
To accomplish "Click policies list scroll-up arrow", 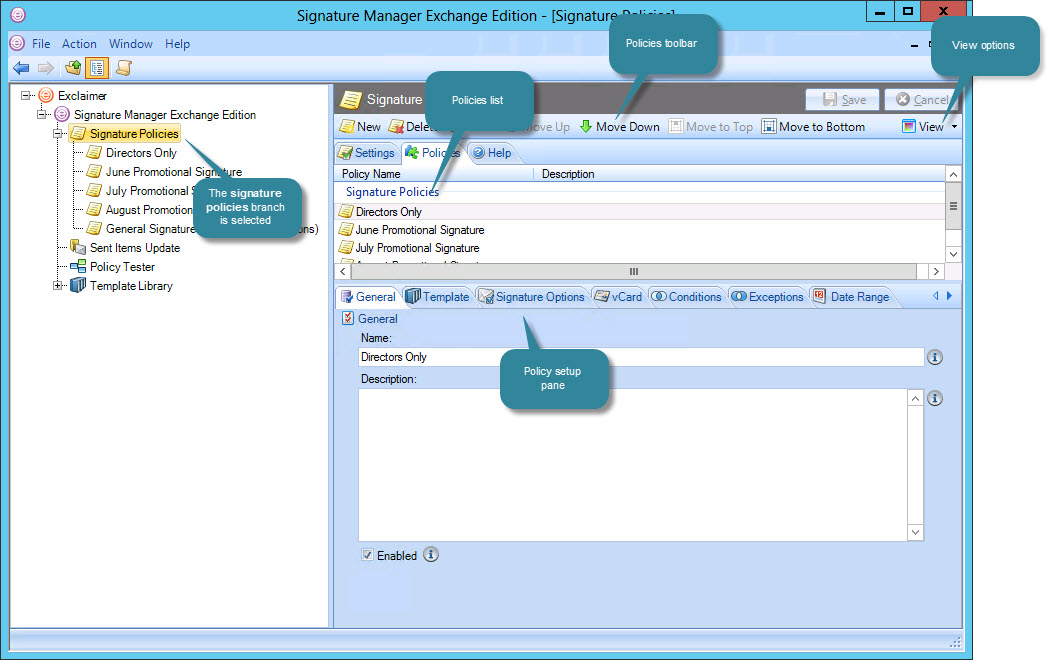I will click(953, 174).
